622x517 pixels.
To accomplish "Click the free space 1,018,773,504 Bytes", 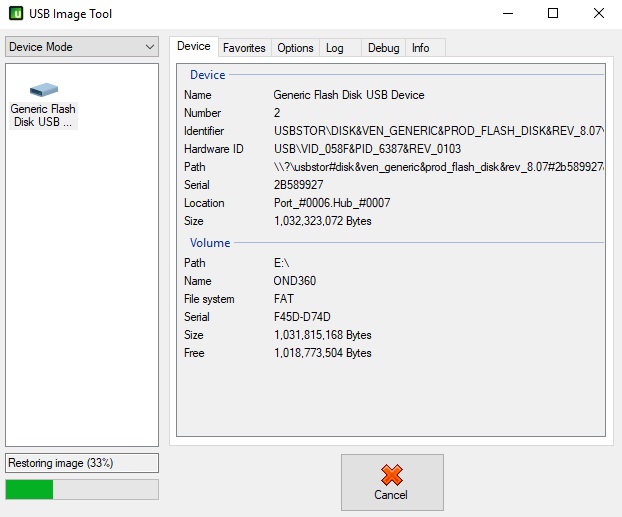I will (x=323, y=353).
